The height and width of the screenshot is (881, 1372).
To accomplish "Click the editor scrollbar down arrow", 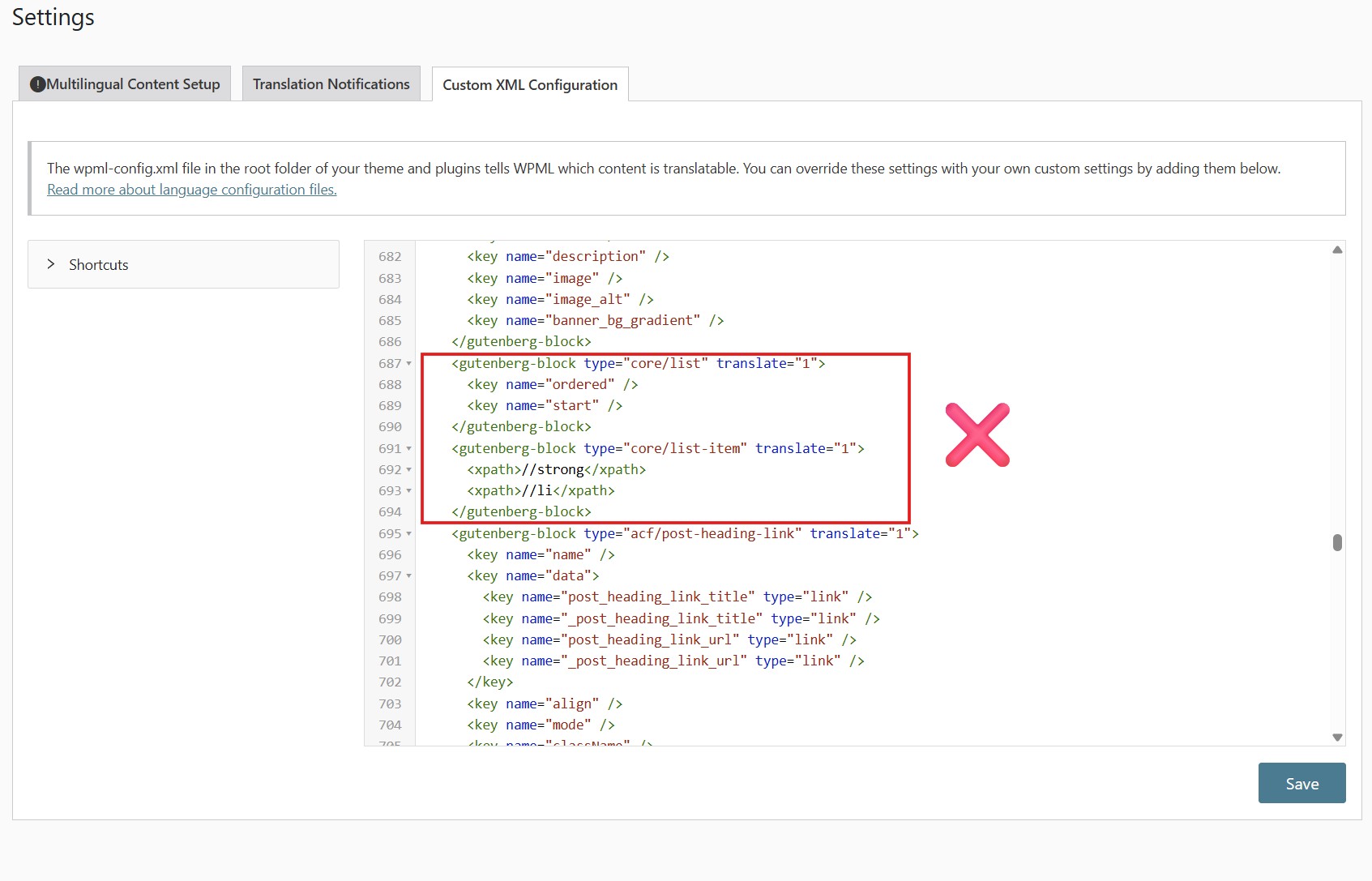I will (1337, 737).
